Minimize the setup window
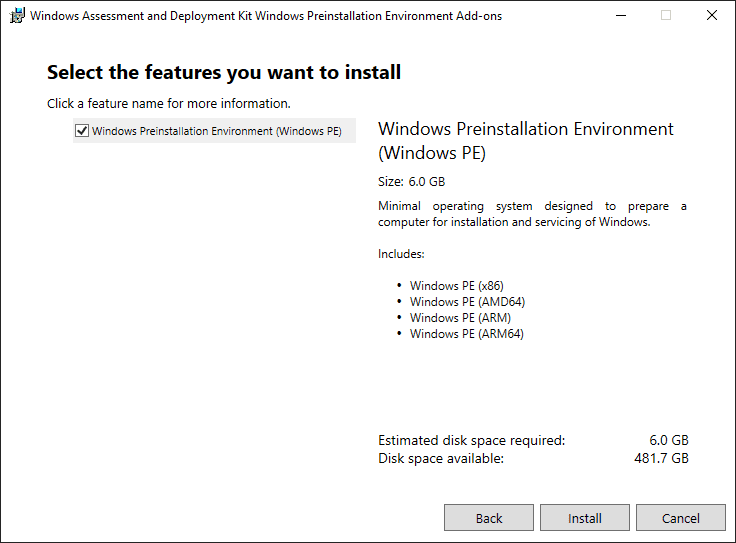 click(620, 16)
